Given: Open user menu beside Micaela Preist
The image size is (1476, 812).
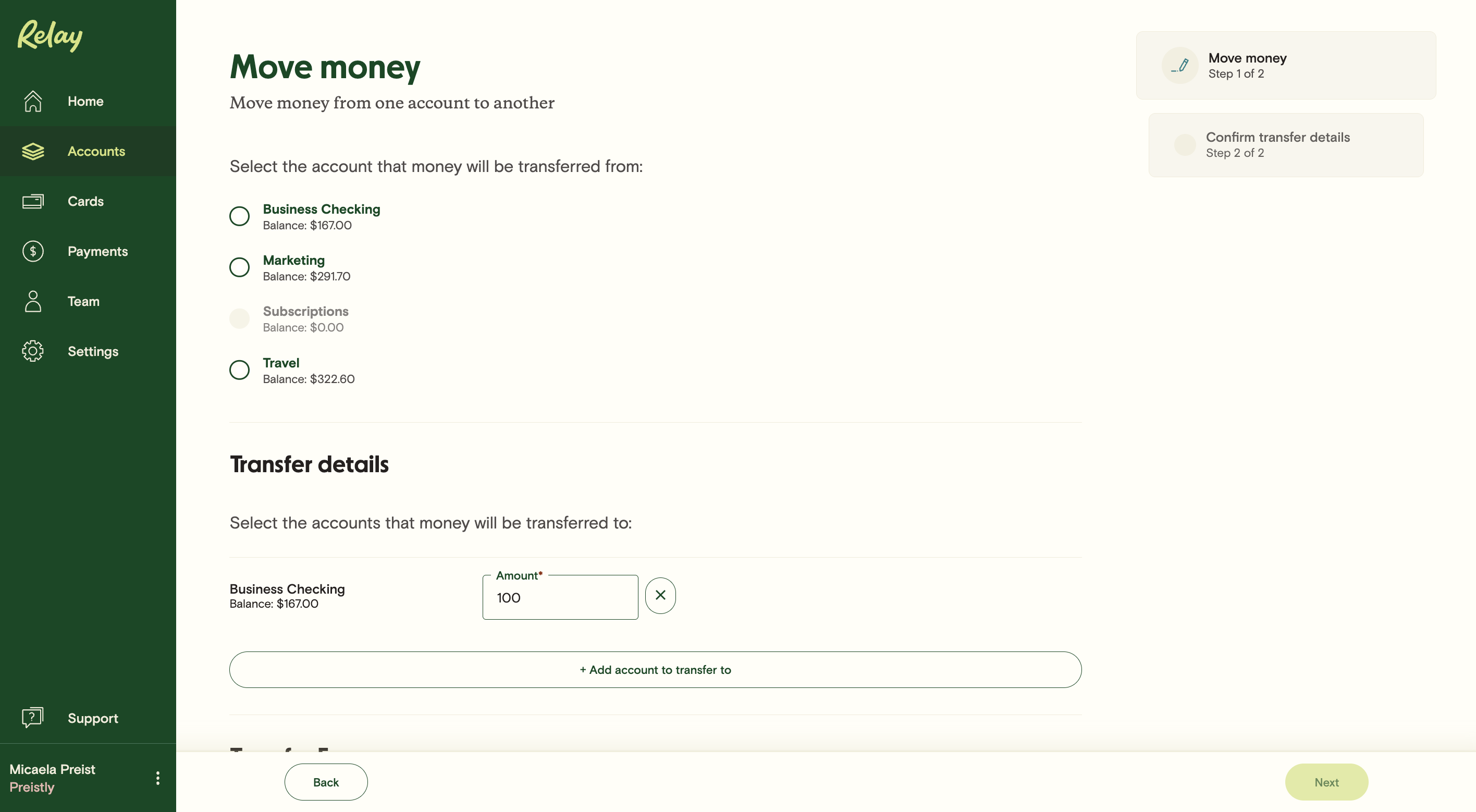Looking at the screenshot, I should pyautogui.click(x=157, y=778).
